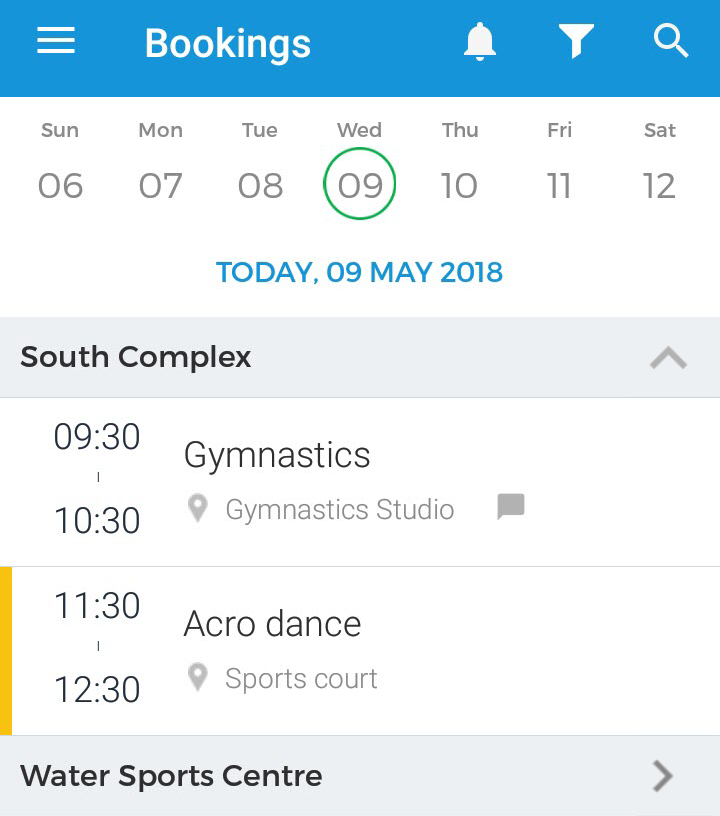Select circled Wednesday 09 date
Screen dimensions: 720x816
[x=359, y=184]
